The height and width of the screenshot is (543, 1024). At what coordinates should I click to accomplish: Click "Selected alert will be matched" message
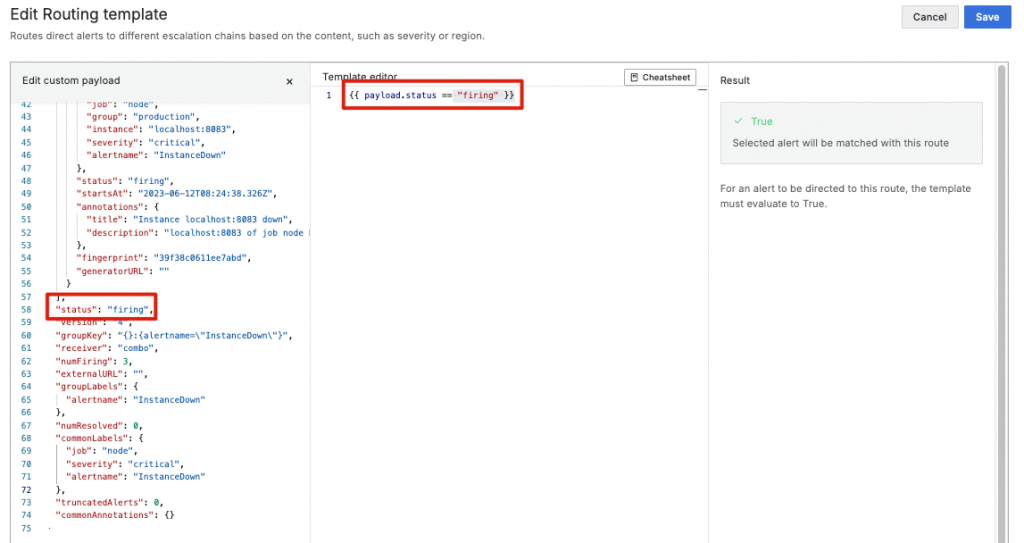click(840, 143)
